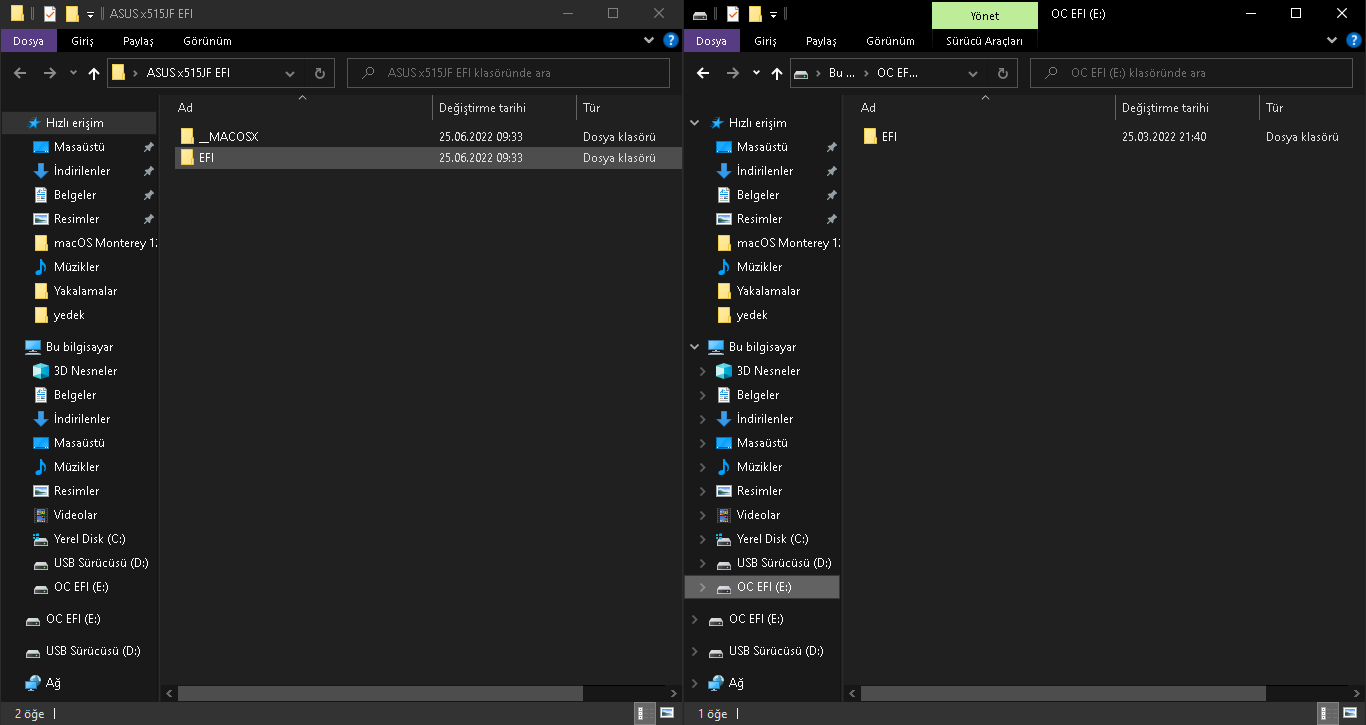Go up one level in ASUS x515JF EFI window
The image size is (1366, 725).
(94, 73)
